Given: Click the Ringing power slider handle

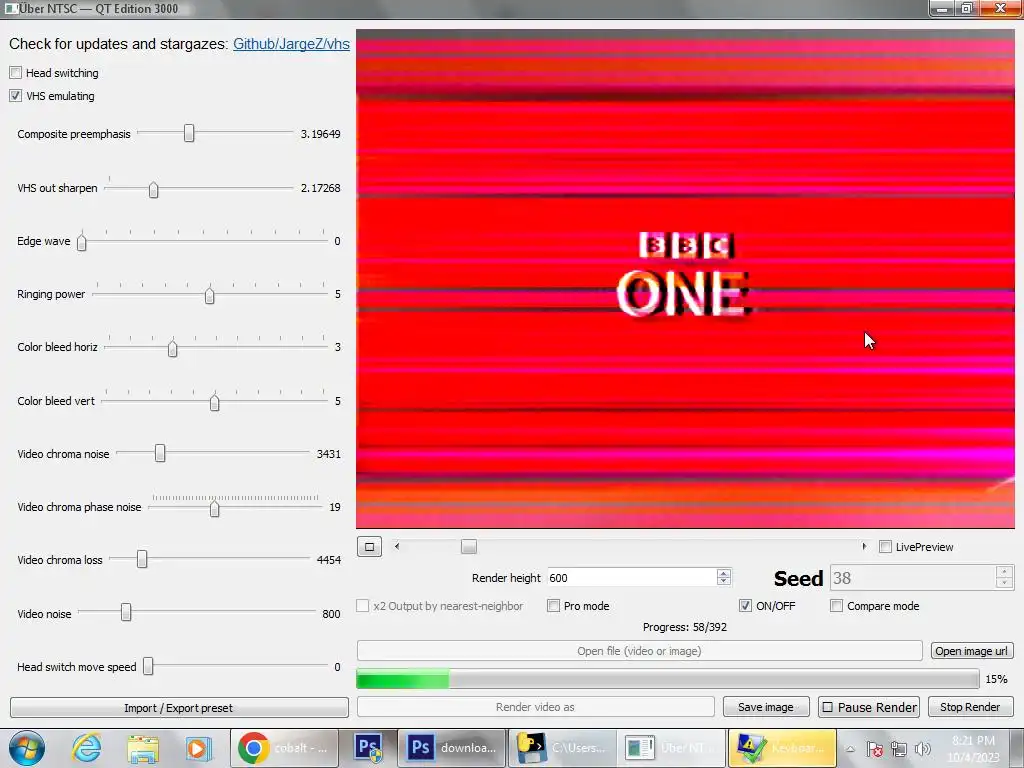Looking at the screenshot, I should point(210,295).
